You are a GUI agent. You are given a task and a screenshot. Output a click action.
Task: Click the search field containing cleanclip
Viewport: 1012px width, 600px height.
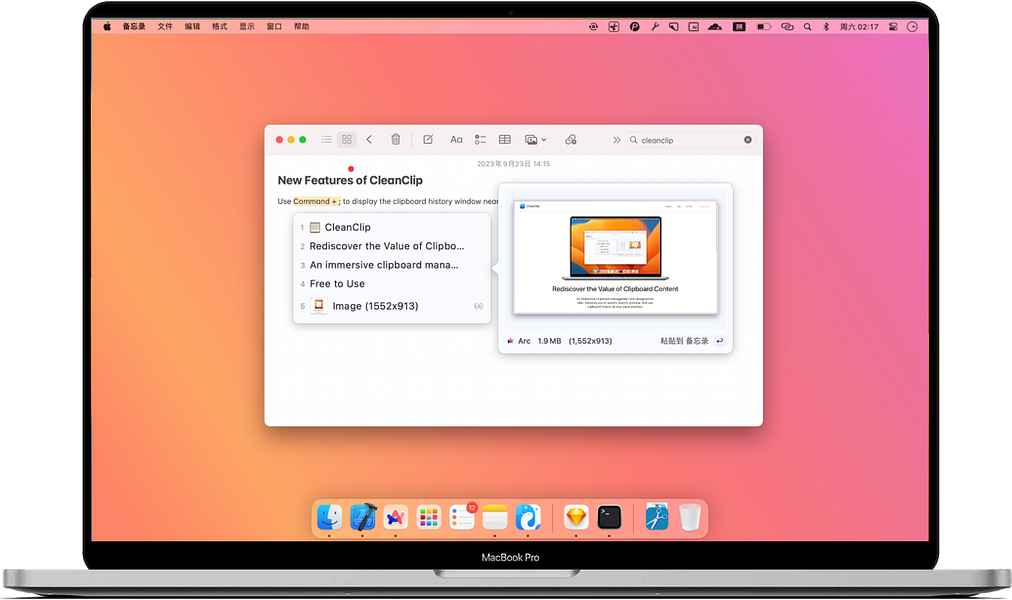tap(690, 140)
